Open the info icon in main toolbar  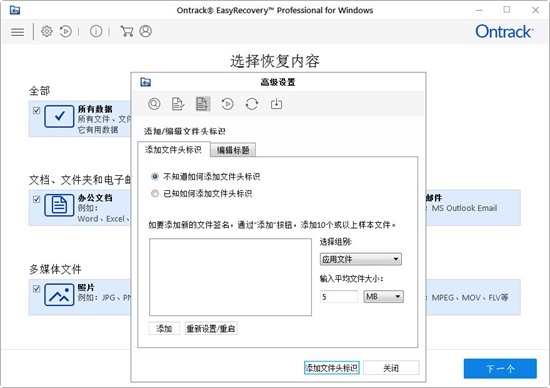96,32
